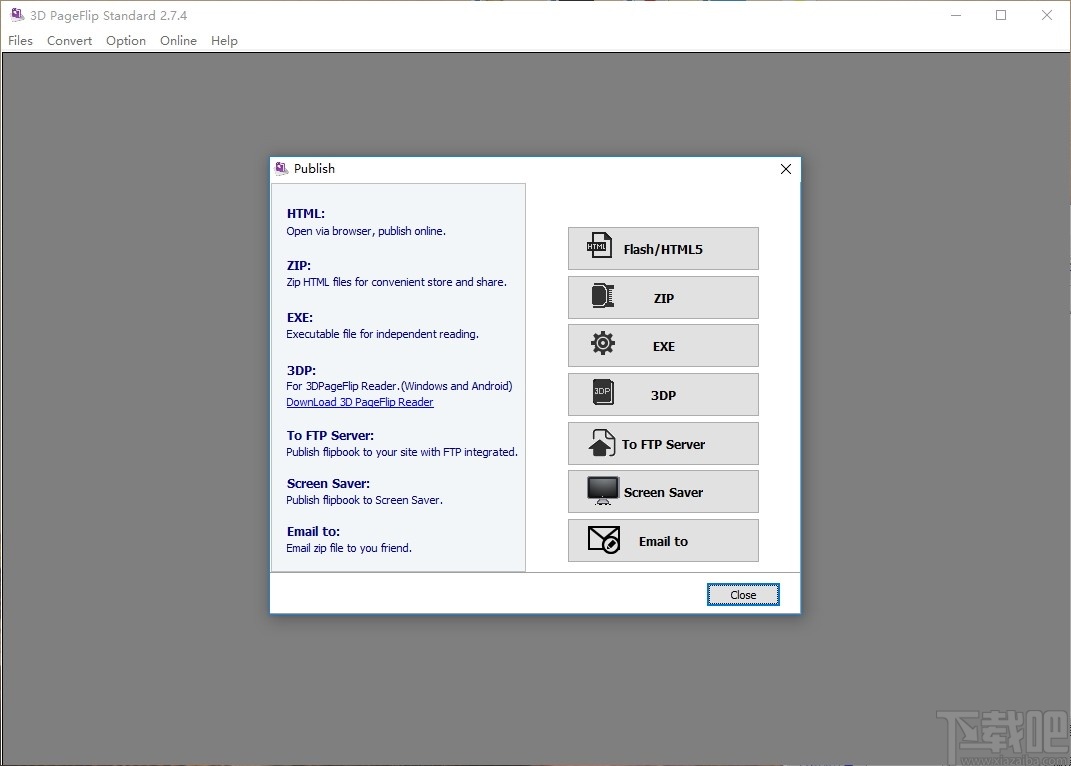Click the ZIP archive icon
Viewport: 1071px width, 766px height.
point(602,296)
